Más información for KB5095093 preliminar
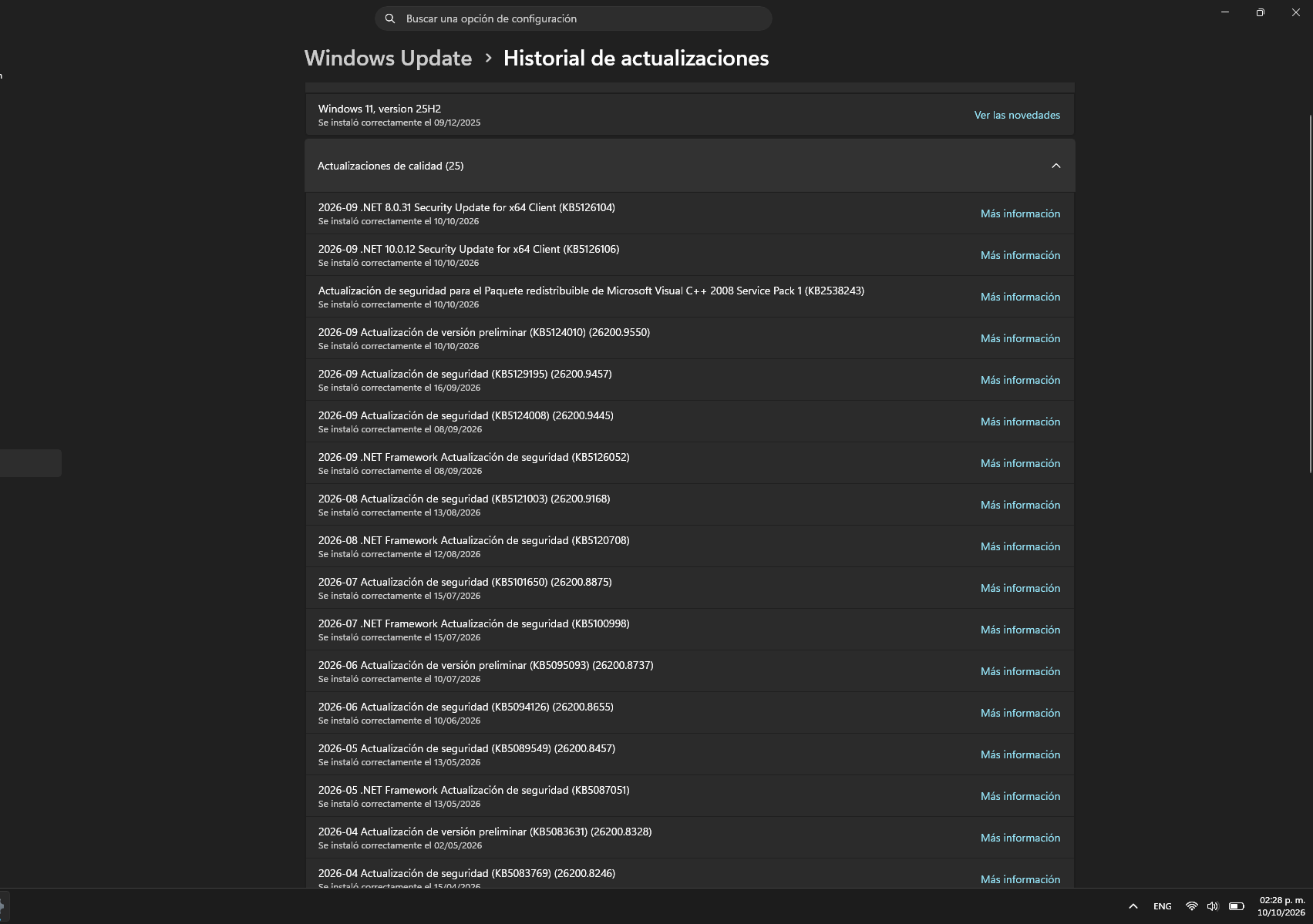1313x924 pixels. coord(1020,671)
